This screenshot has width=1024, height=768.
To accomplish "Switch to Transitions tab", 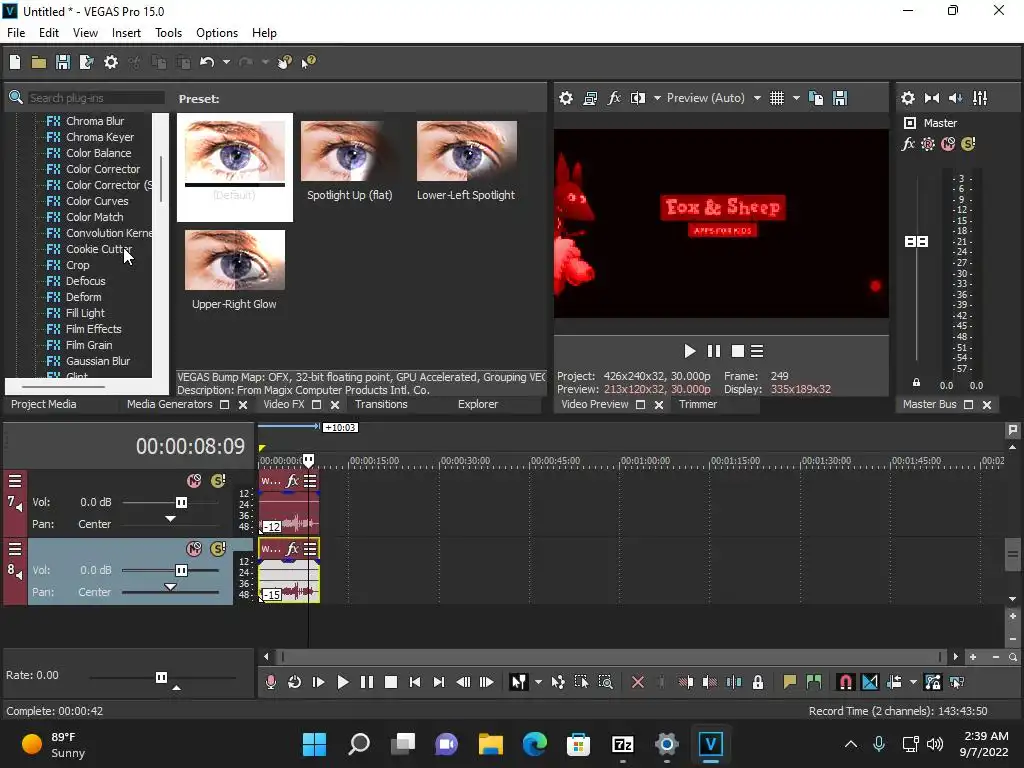I will pyautogui.click(x=381, y=404).
